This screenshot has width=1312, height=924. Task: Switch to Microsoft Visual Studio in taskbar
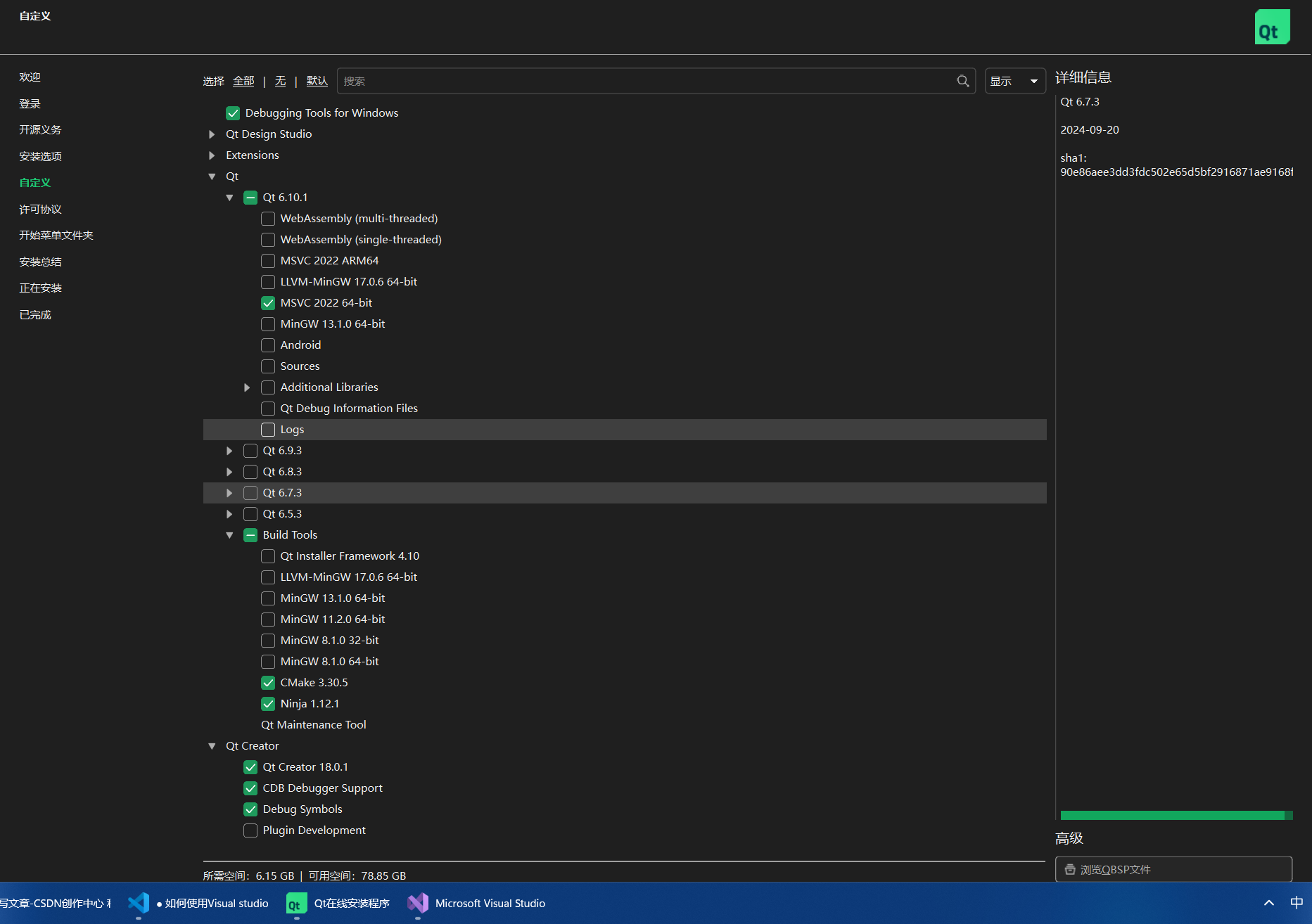click(x=477, y=904)
